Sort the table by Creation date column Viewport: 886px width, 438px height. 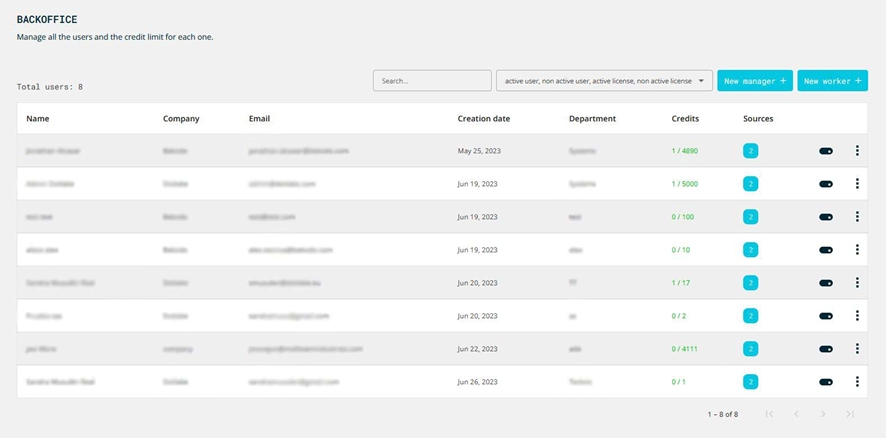pos(484,119)
